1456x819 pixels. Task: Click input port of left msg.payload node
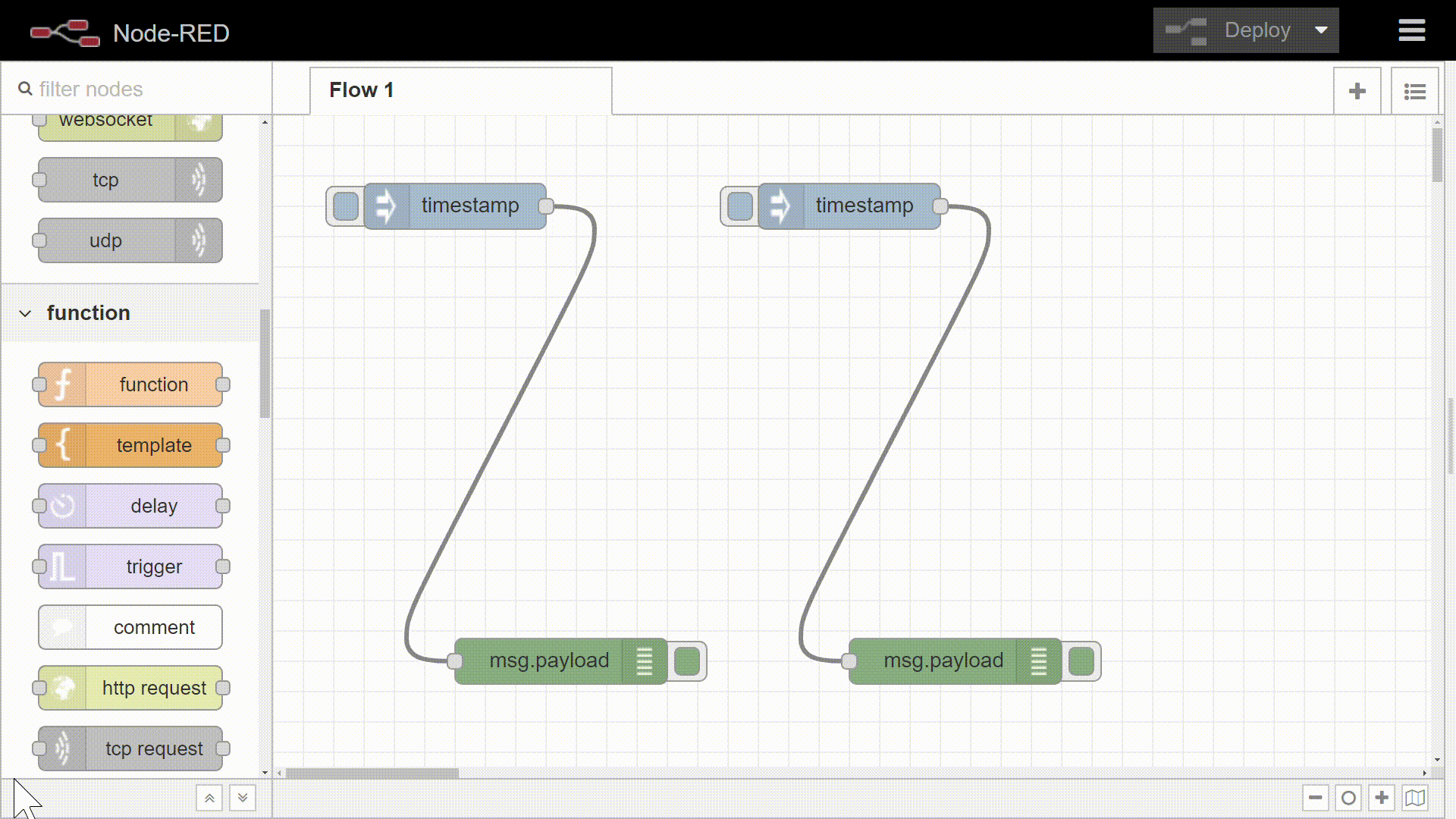point(455,661)
